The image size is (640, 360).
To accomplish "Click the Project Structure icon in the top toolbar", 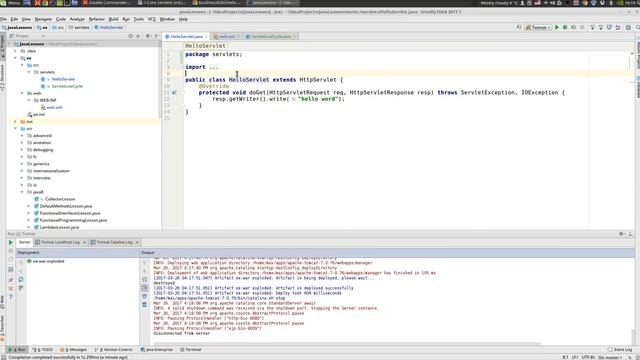I will 628,27.
